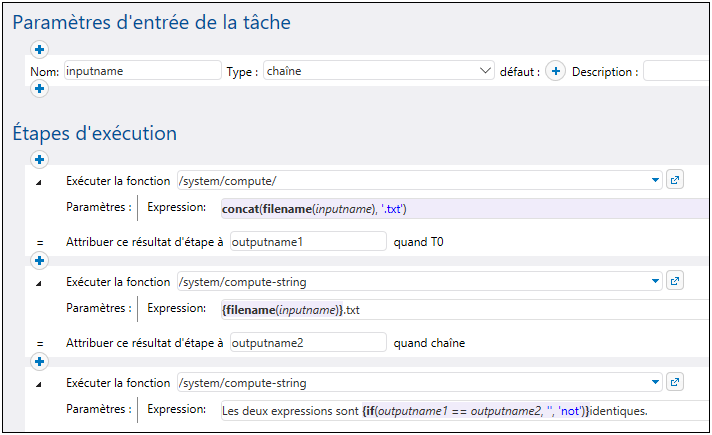Click the concat expression field
Image resolution: width=712 pixels, height=435 pixels.
click(460, 209)
